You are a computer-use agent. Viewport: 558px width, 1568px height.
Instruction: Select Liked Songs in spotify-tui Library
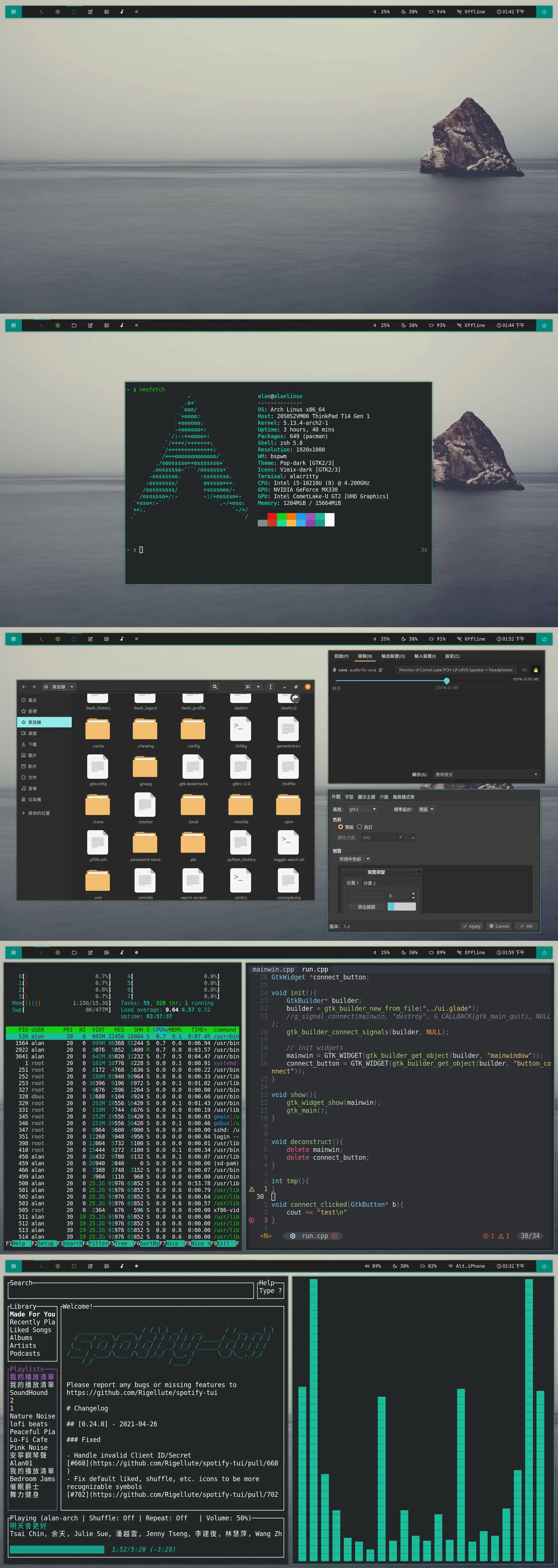point(31,1330)
